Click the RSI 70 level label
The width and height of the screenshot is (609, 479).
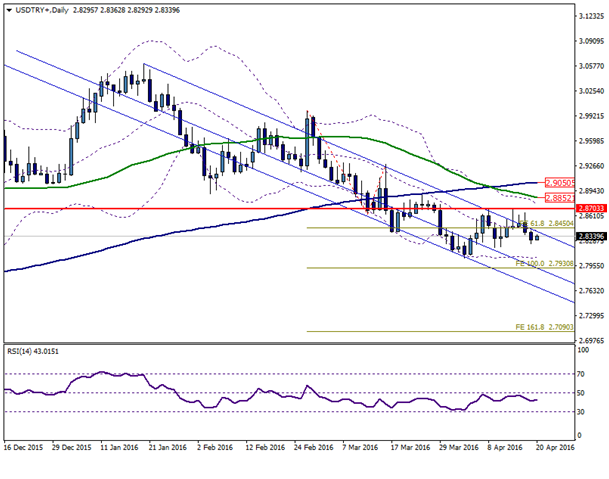pos(580,373)
